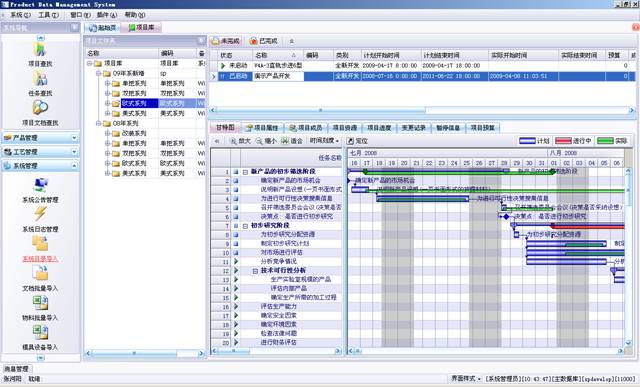
Task: Click the 缩小 zoom-out magnifier icon
Action: point(259,141)
